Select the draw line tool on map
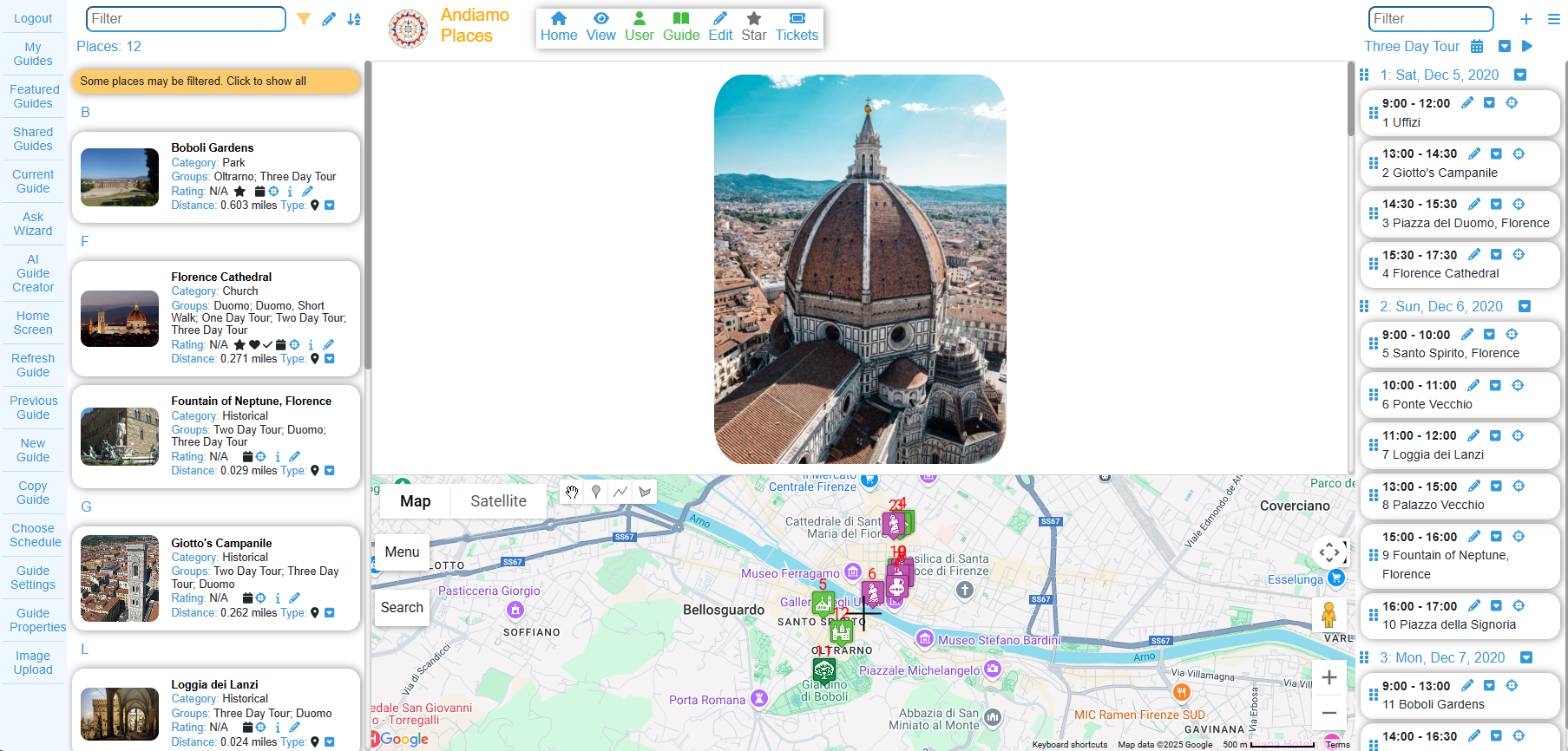This screenshot has height=751, width=1568. [620, 492]
